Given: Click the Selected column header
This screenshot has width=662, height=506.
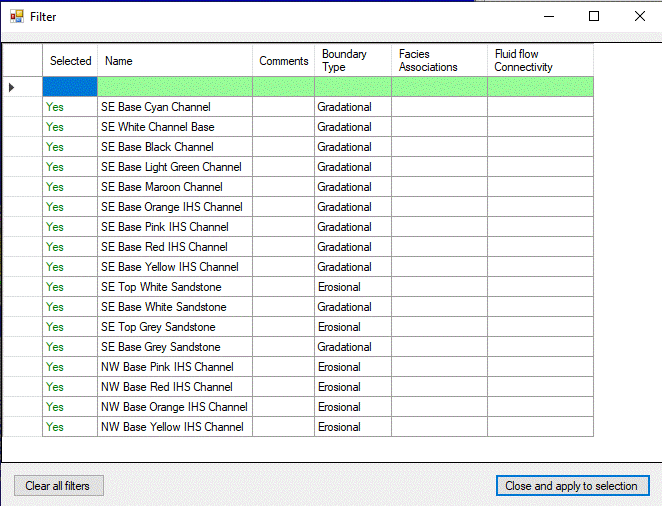Looking at the screenshot, I should point(70,61).
